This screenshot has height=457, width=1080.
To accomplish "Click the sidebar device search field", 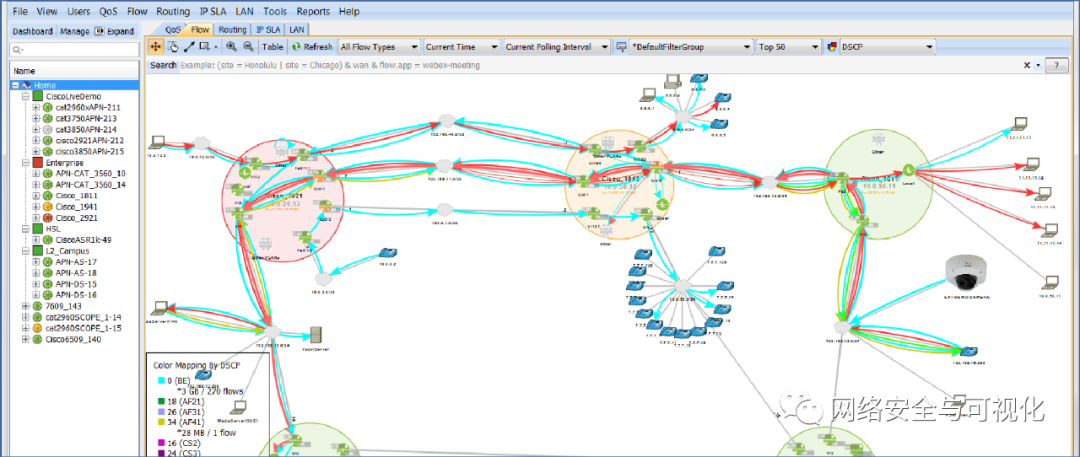I will [74, 50].
